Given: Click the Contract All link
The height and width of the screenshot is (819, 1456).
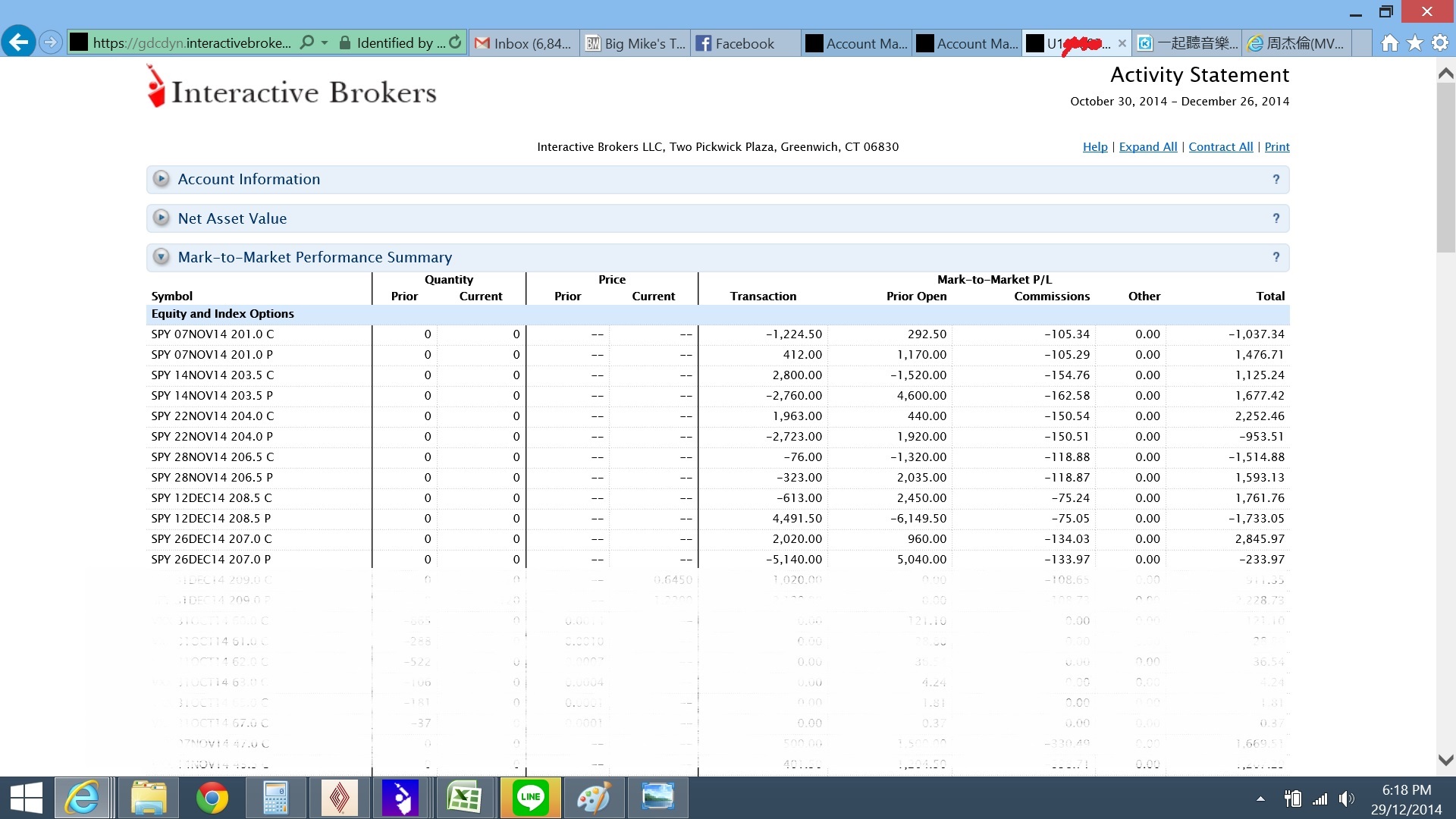Looking at the screenshot, I should pyautogui.click(x=1221, y=147).
